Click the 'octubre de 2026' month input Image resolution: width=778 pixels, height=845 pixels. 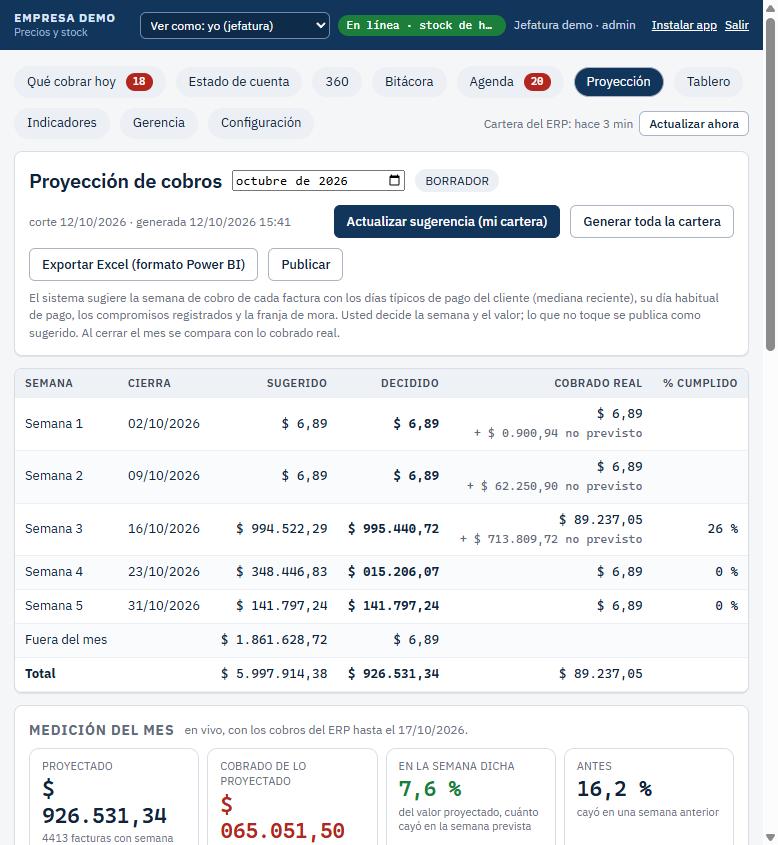point(318,181)
